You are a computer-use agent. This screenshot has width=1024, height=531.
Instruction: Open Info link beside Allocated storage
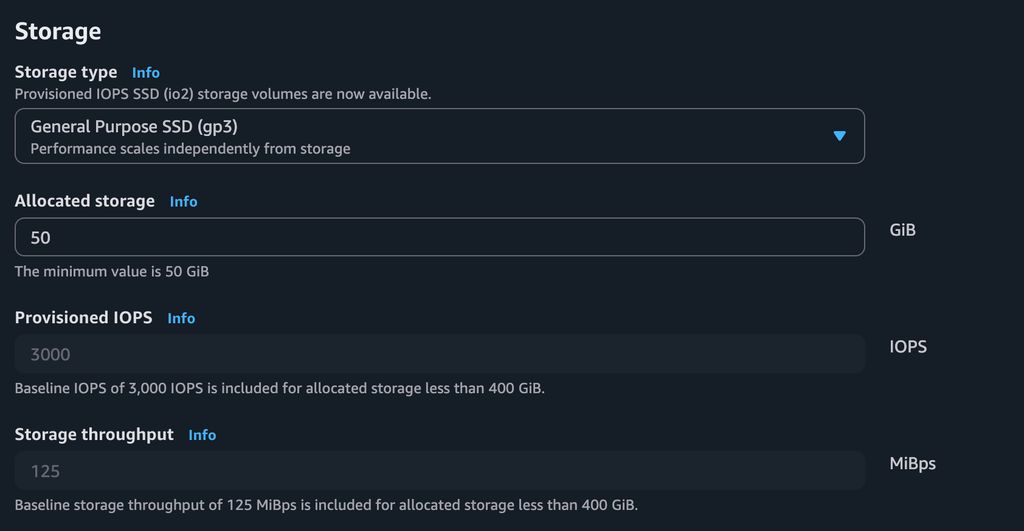tap(183, 202)
